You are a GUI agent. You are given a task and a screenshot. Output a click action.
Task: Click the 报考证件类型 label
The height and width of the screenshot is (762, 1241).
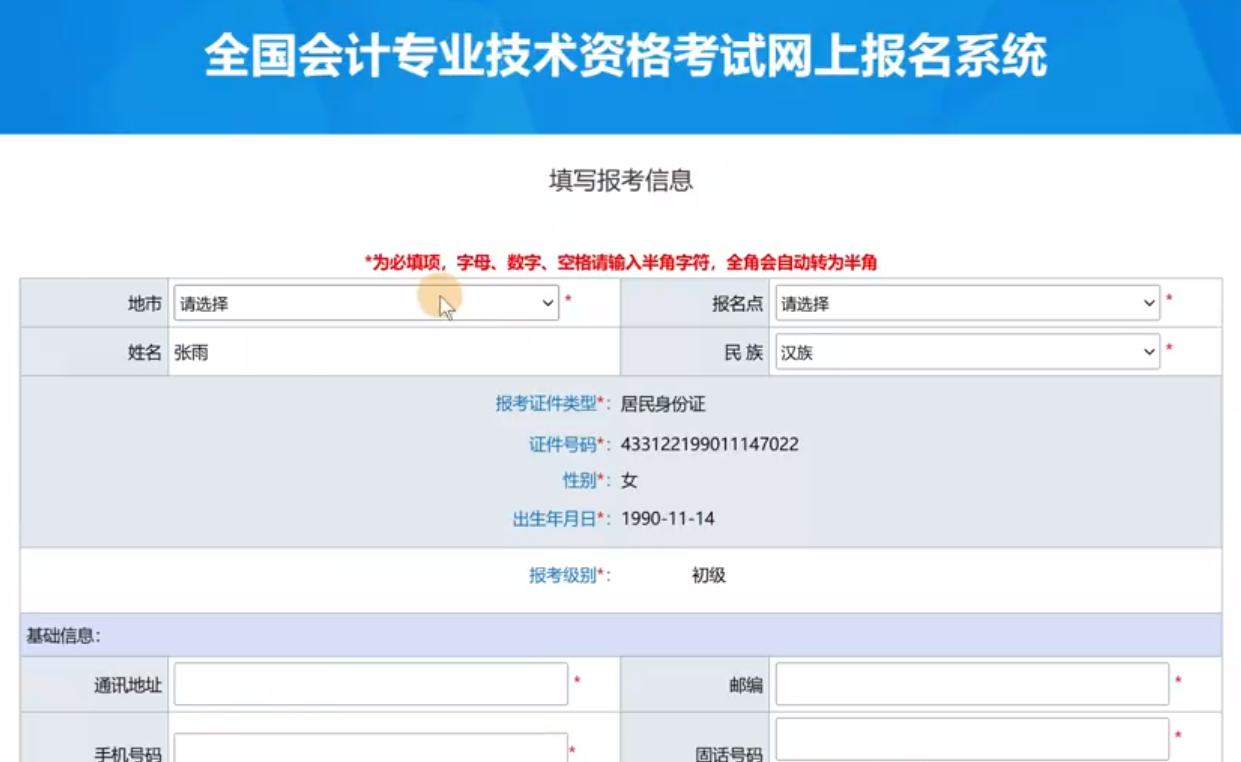(546, 404)
